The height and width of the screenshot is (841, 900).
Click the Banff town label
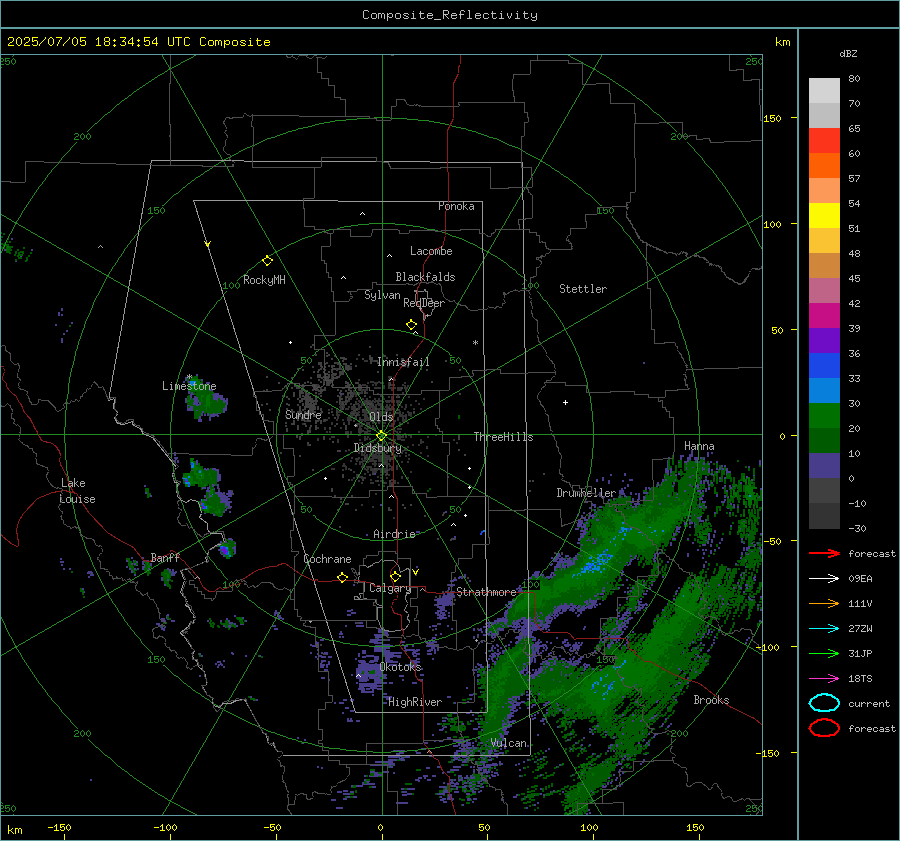click(x=165, y=557)
